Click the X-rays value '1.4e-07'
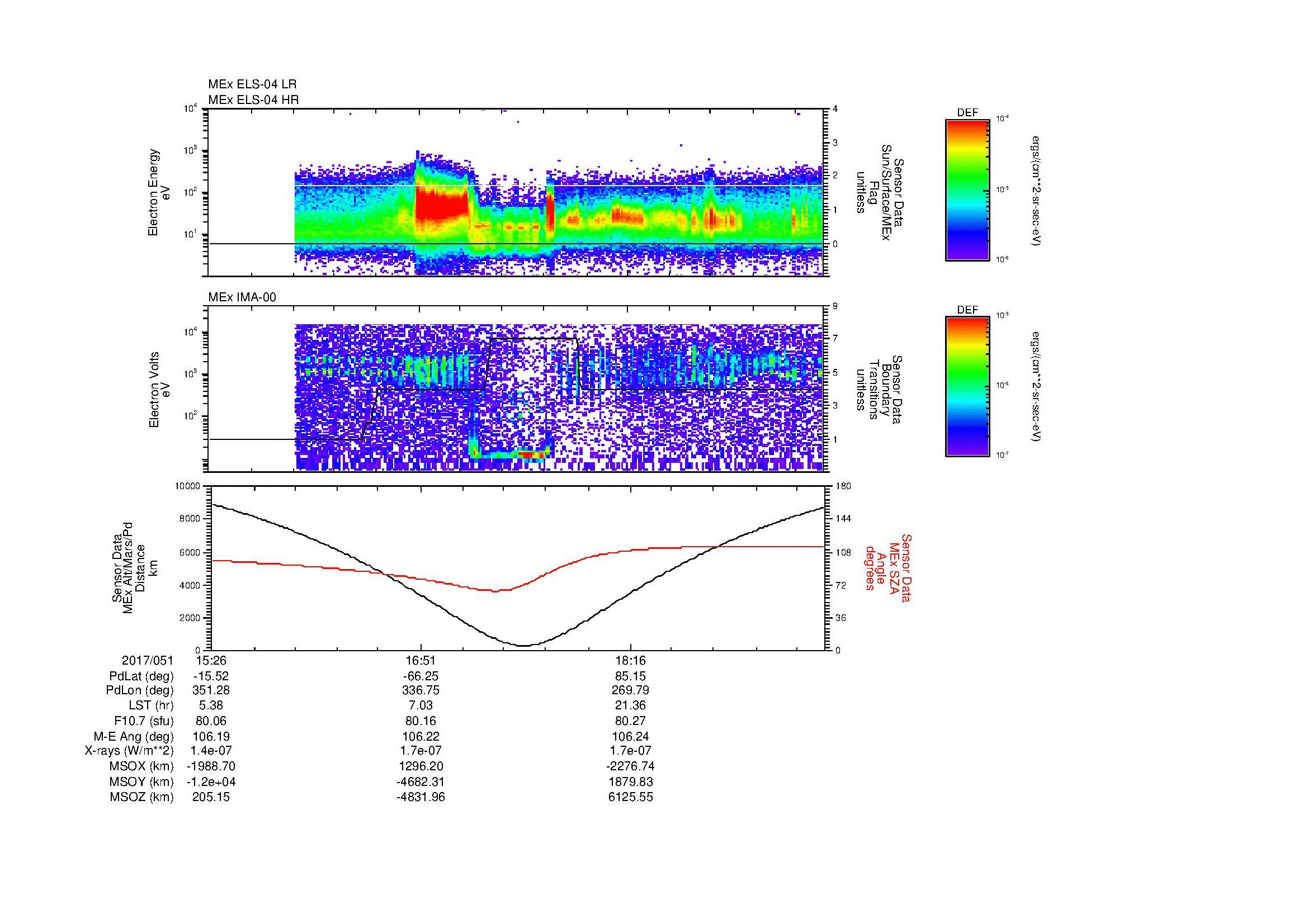Screen dimensions: 1308x924 click(211, 751)
